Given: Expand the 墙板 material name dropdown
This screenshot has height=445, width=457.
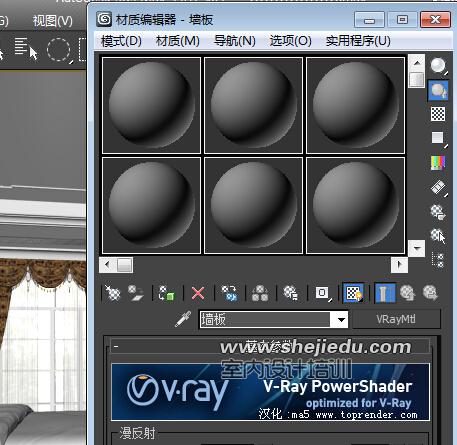Looking at the screenshot, I should [x=341, y=320].
